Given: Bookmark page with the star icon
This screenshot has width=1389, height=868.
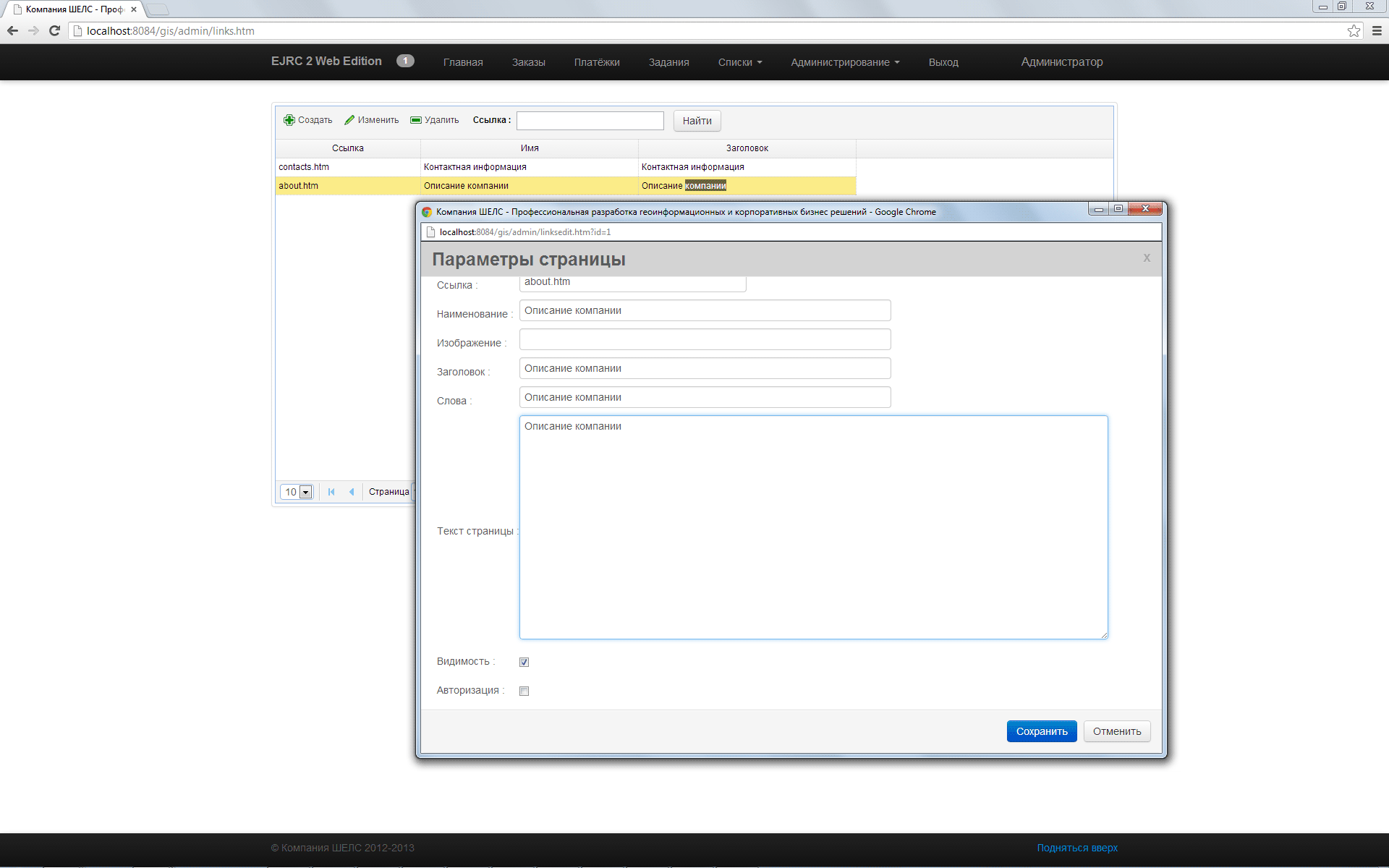Looking at the screenshot, I should (1354, 30).
